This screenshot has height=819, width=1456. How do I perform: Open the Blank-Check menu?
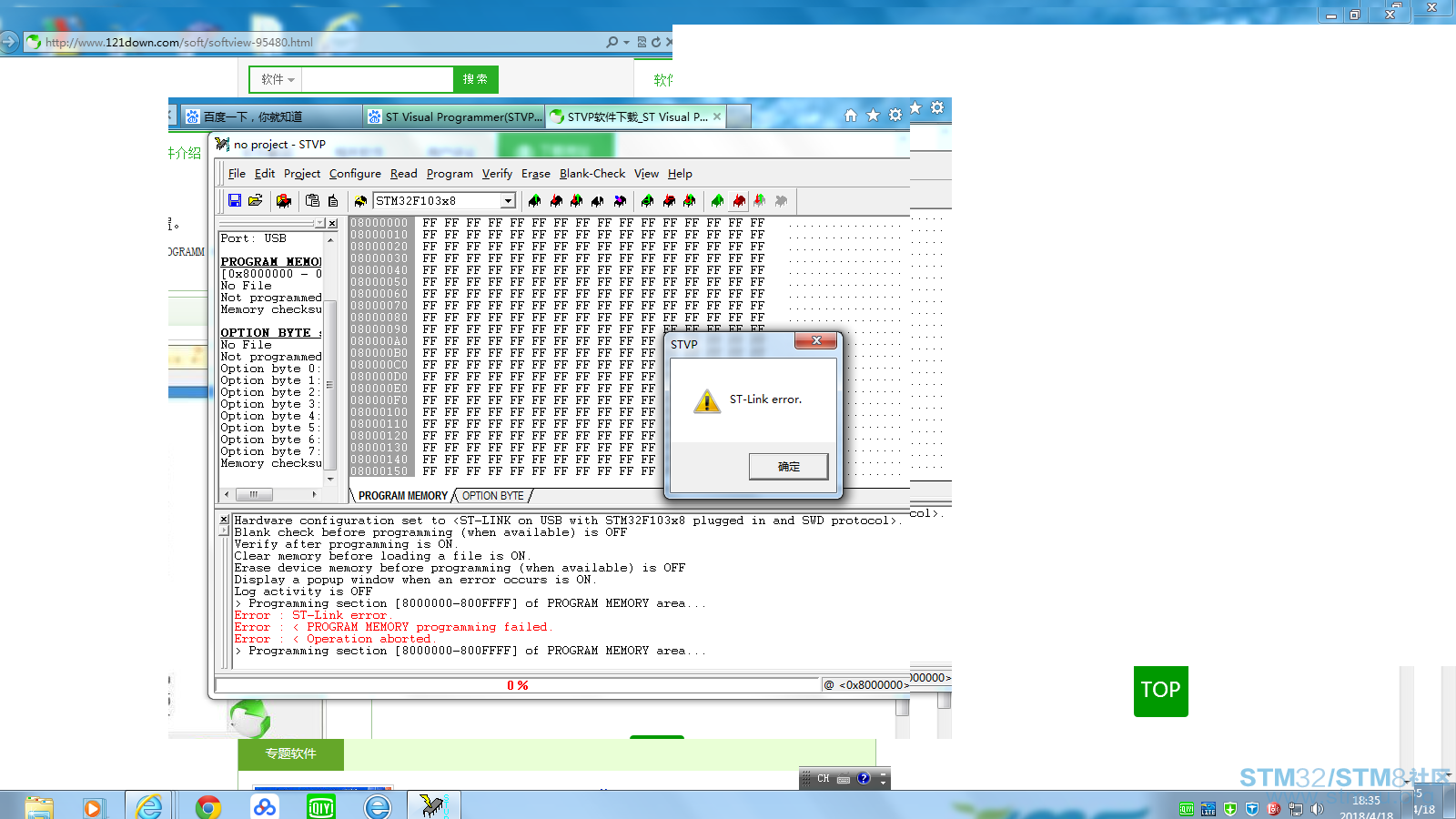click(x=592, y=174)
